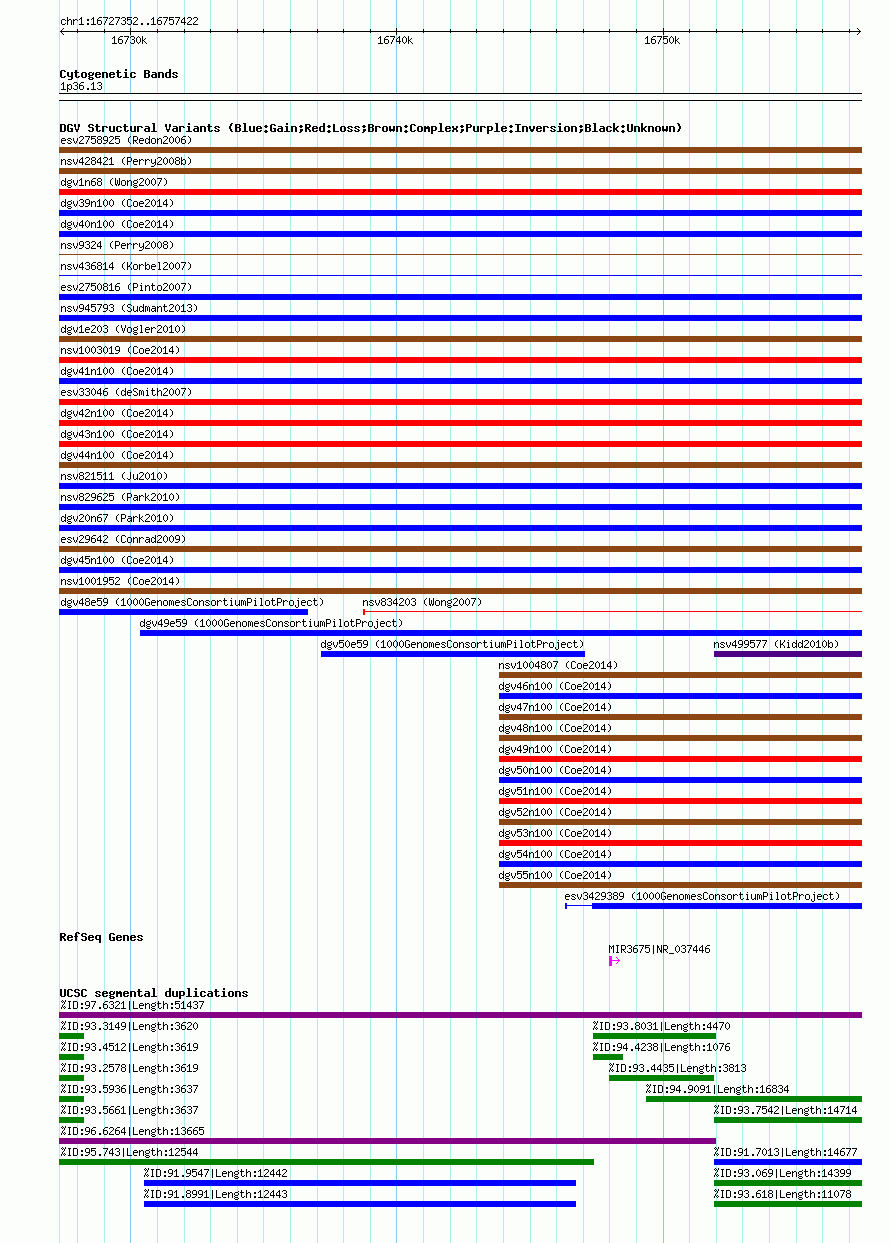Select variant nsv821511 (Ju2010)
Viewport: 890px width, 1243px height.
click(x=114, y=476)
